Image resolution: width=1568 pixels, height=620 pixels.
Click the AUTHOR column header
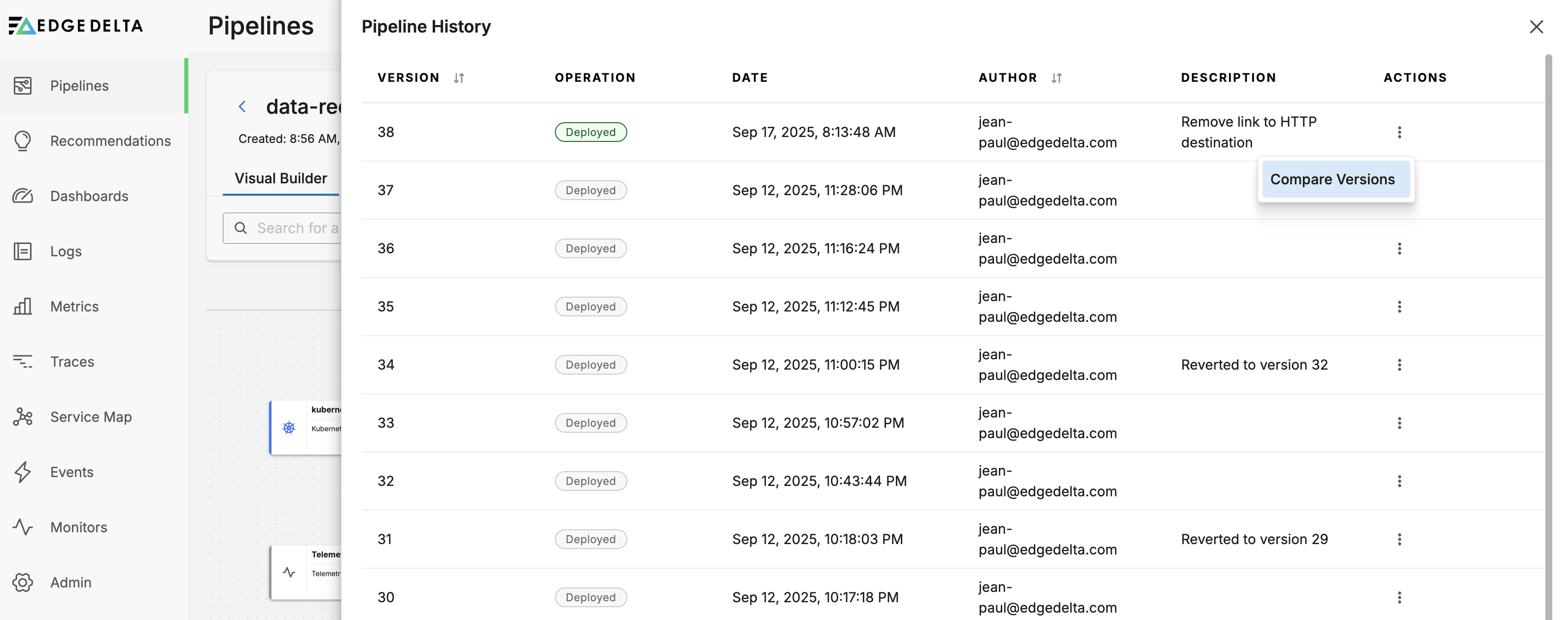[x=1007, y=78]
